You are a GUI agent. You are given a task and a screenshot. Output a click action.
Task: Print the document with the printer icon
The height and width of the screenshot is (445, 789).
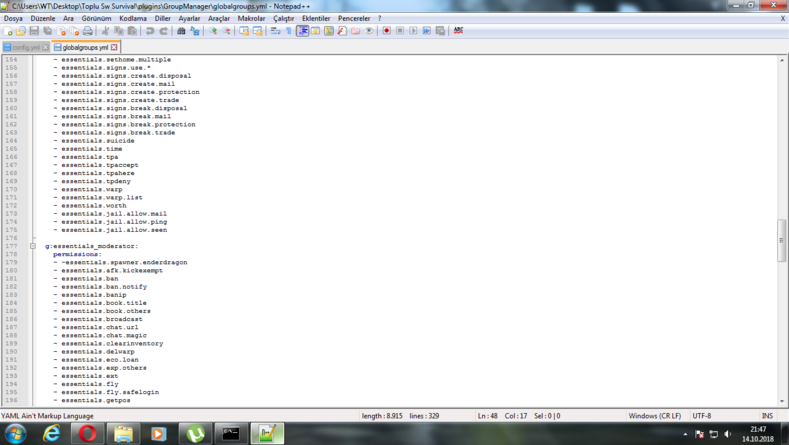[88, 31]
